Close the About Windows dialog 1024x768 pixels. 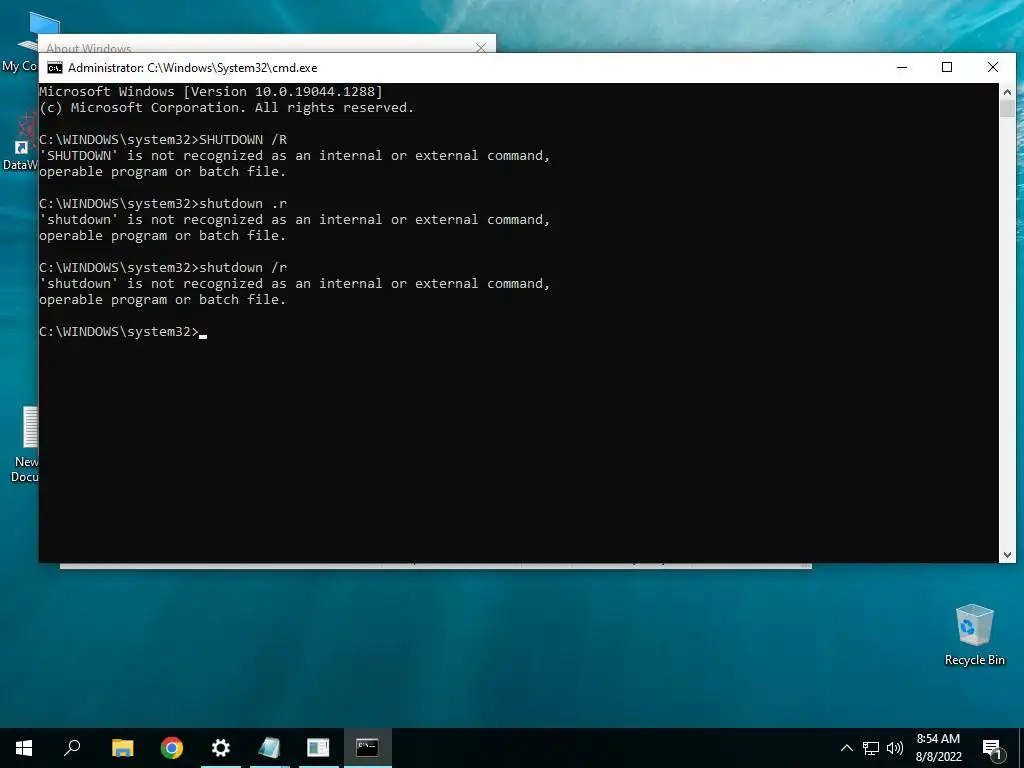tap(481, 48)
